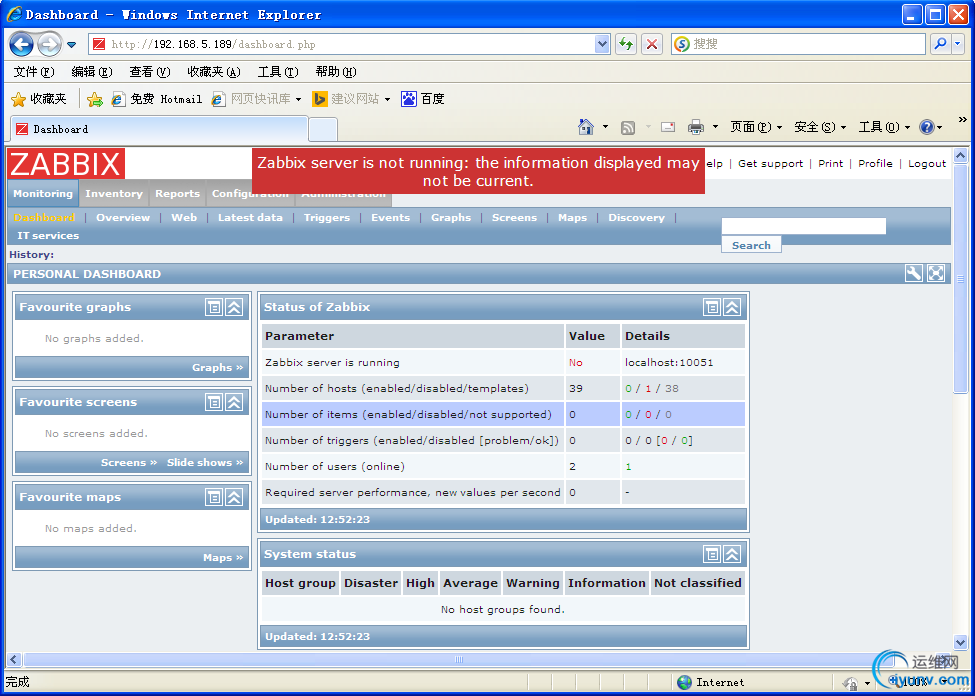The width and height of the screenshot is (975, 696).
Task: Click the Zabbix Search button
Action: pos(751,245)
